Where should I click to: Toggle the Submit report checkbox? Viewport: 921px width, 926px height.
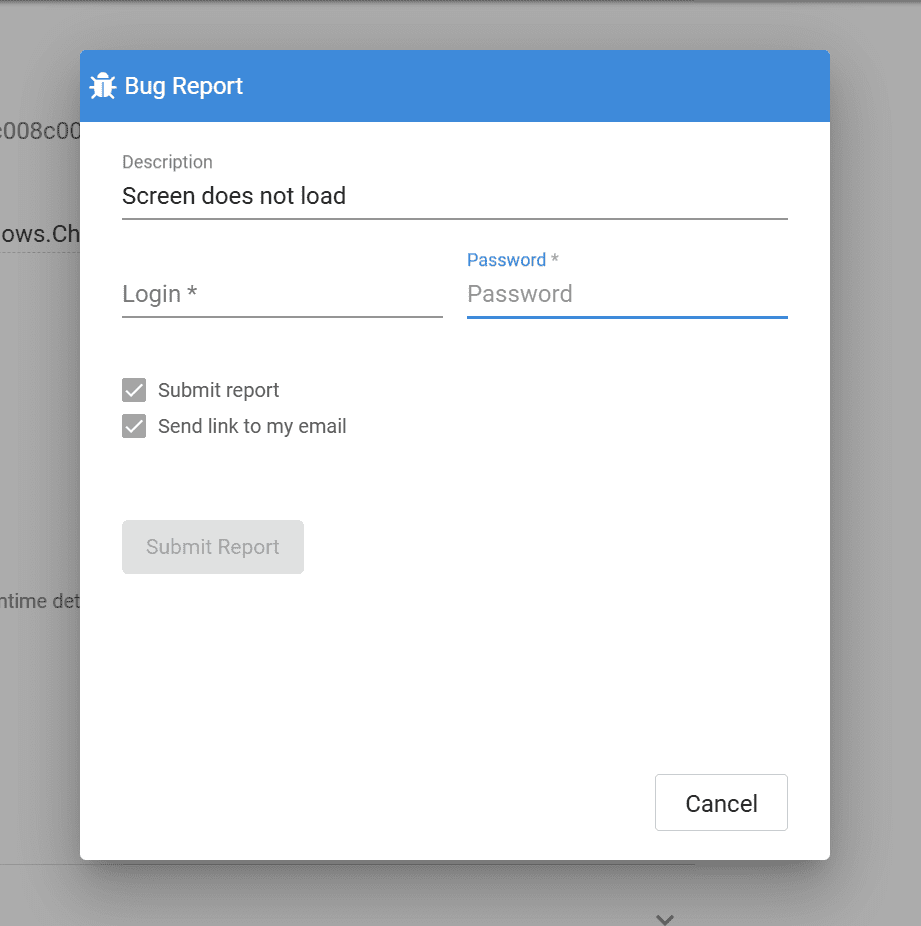click(x=134, y=390)
